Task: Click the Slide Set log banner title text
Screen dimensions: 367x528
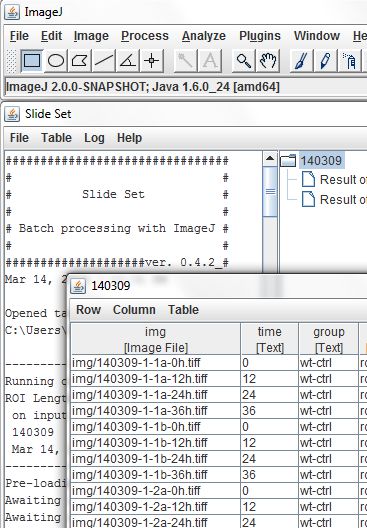Action: click(113, 194)
